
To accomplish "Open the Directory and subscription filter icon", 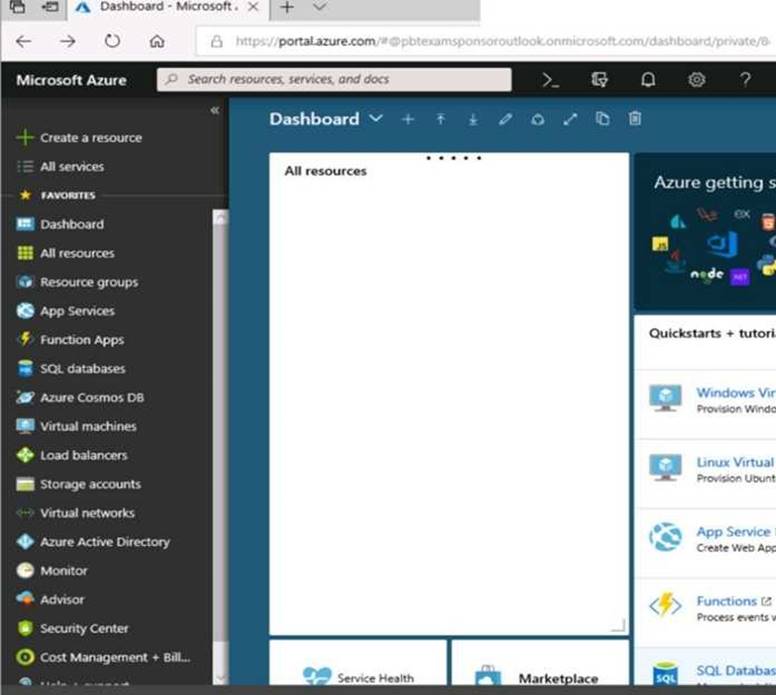I will 599,80.
